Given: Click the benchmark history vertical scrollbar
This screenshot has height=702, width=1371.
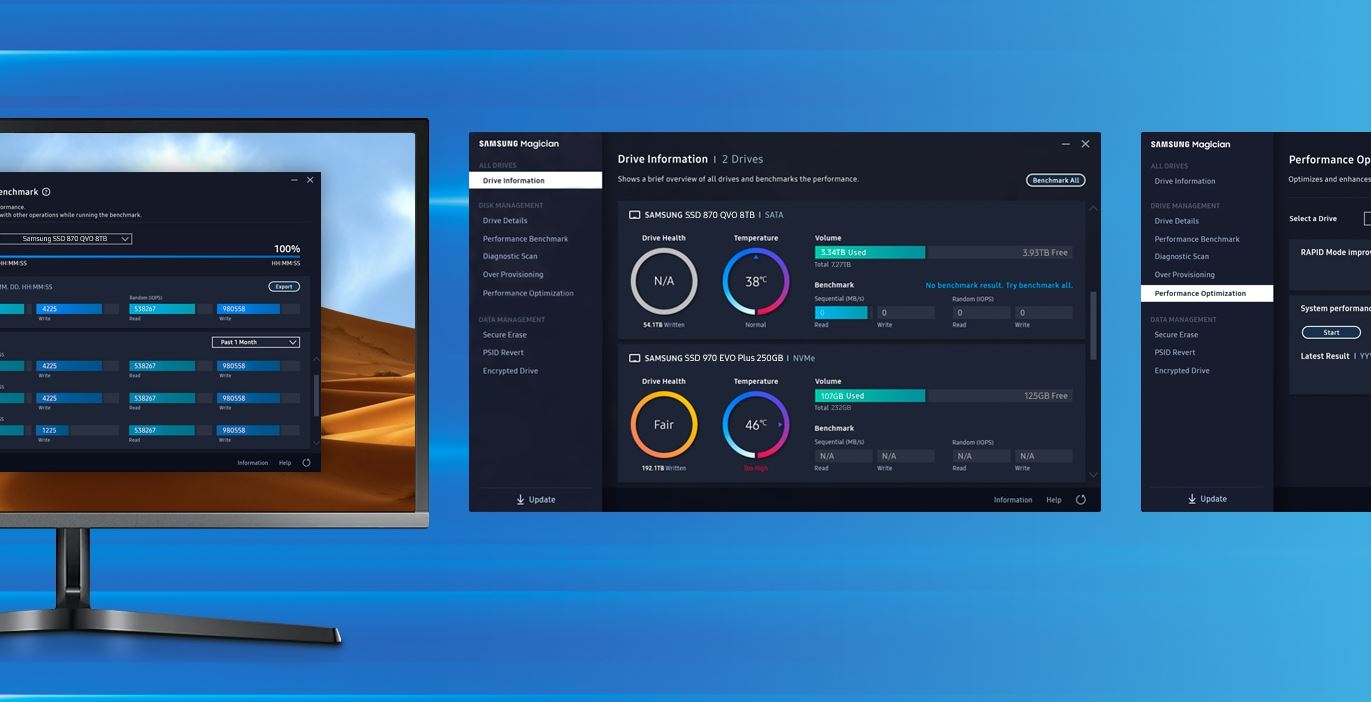Looking at the screenshot, I should point(317,395).
